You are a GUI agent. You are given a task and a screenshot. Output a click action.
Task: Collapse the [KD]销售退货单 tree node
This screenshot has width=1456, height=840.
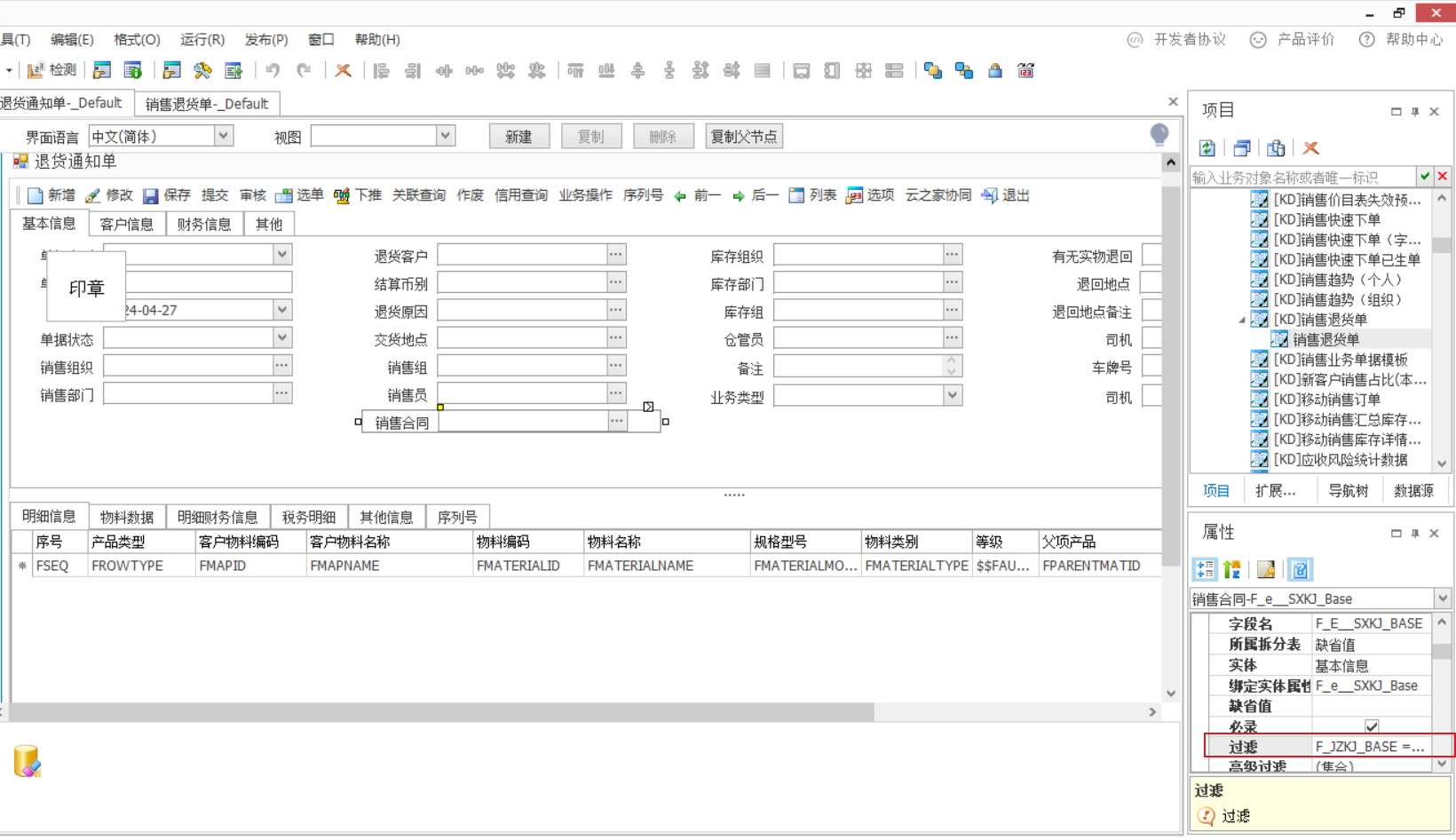[x=1242, y=320]
